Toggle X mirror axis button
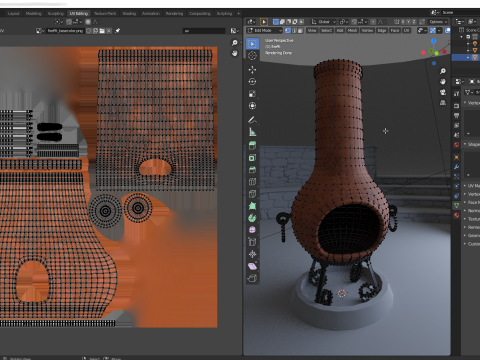480x360 pixels. (x=403, y=22)
